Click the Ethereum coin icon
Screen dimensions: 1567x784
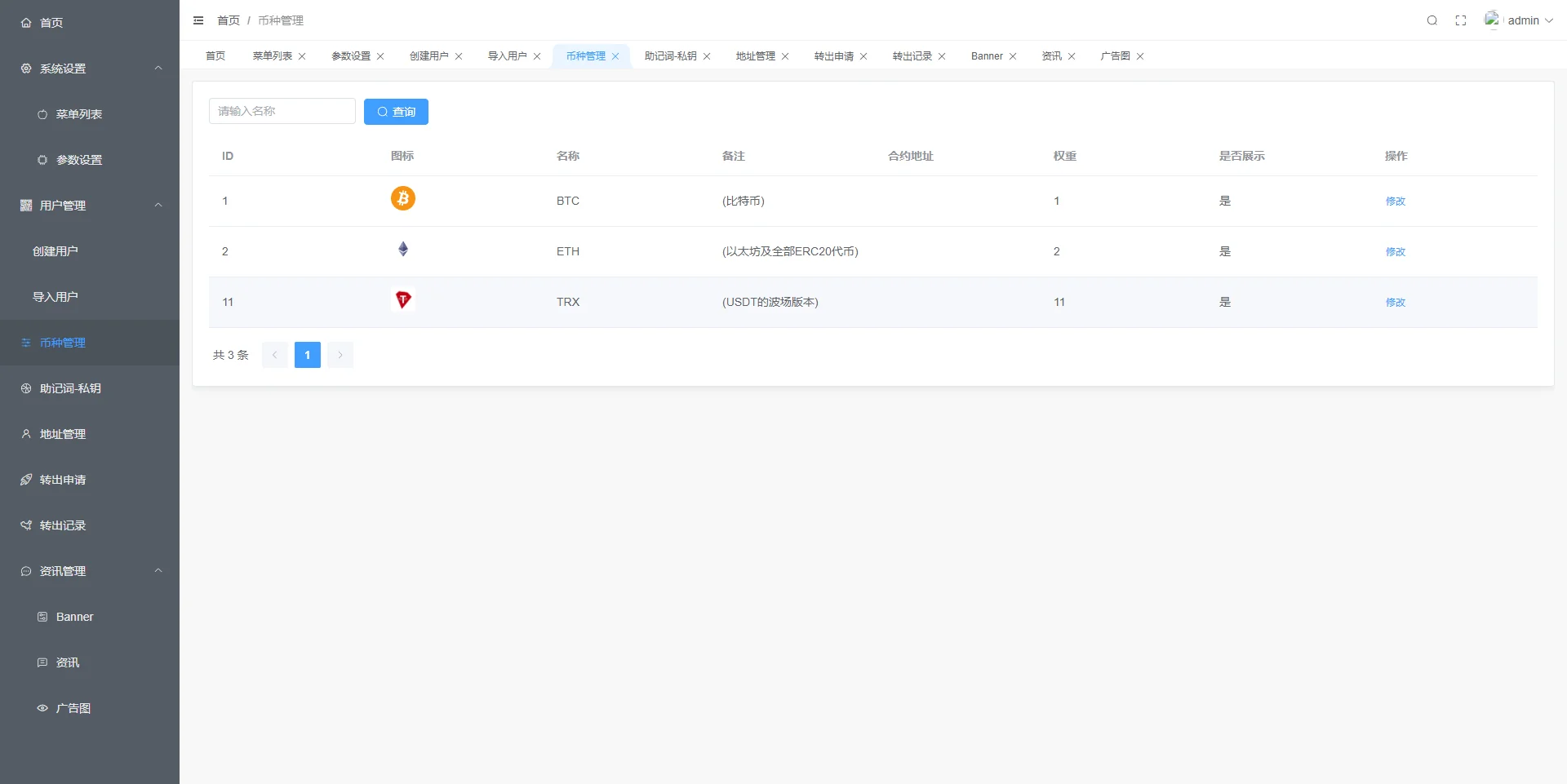[402, 250]
